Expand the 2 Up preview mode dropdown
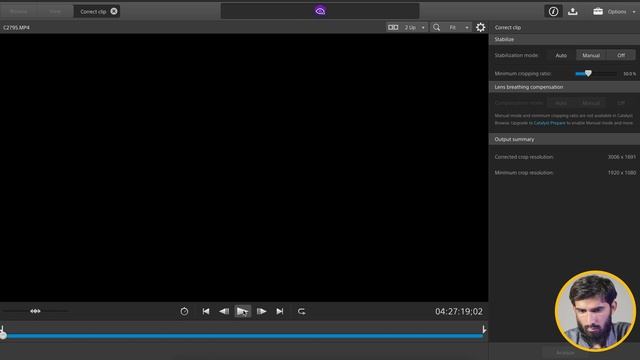Image resolution: width=640 pixels, height=360 pixels. click(x=423, y=28)
